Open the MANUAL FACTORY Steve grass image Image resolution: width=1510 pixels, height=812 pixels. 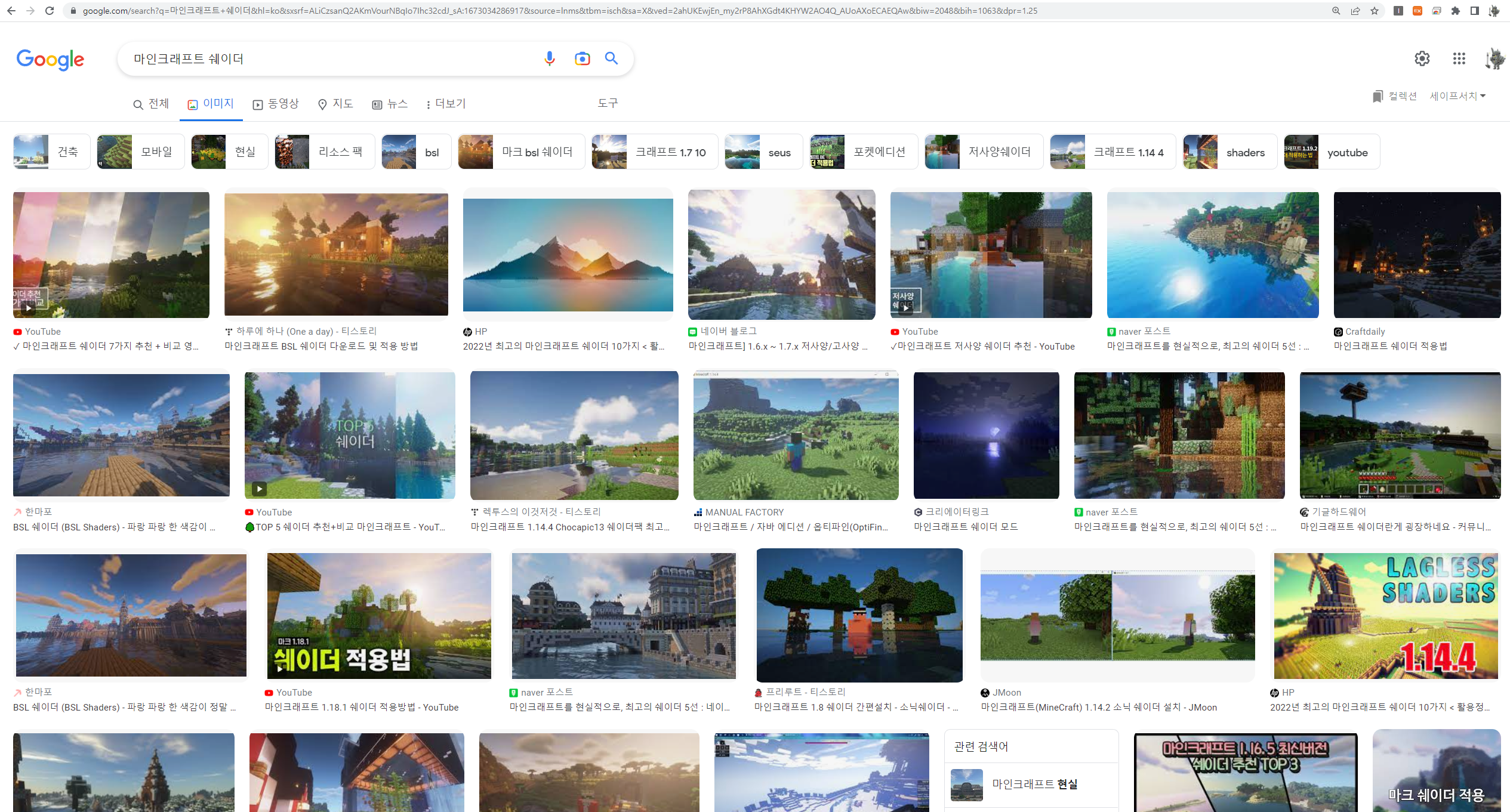(796, 435)
